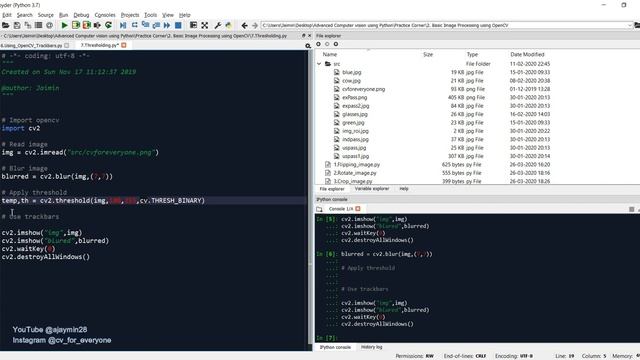Image resolution: width=640 pixels, height=360 pixels.
Task: Open the Tools menu
Action: [150, 15]
